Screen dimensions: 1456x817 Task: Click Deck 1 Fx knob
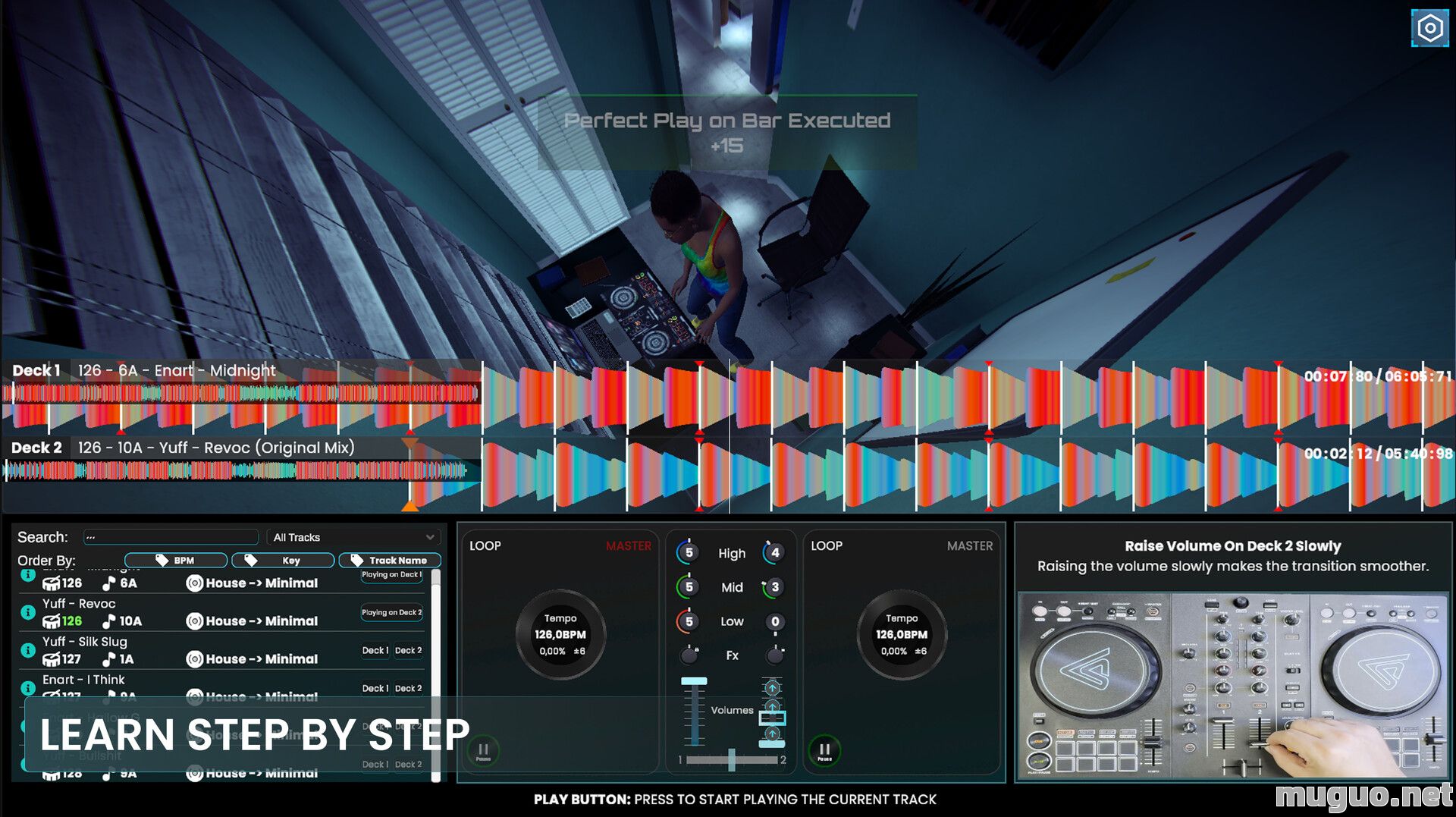(689, 655)
